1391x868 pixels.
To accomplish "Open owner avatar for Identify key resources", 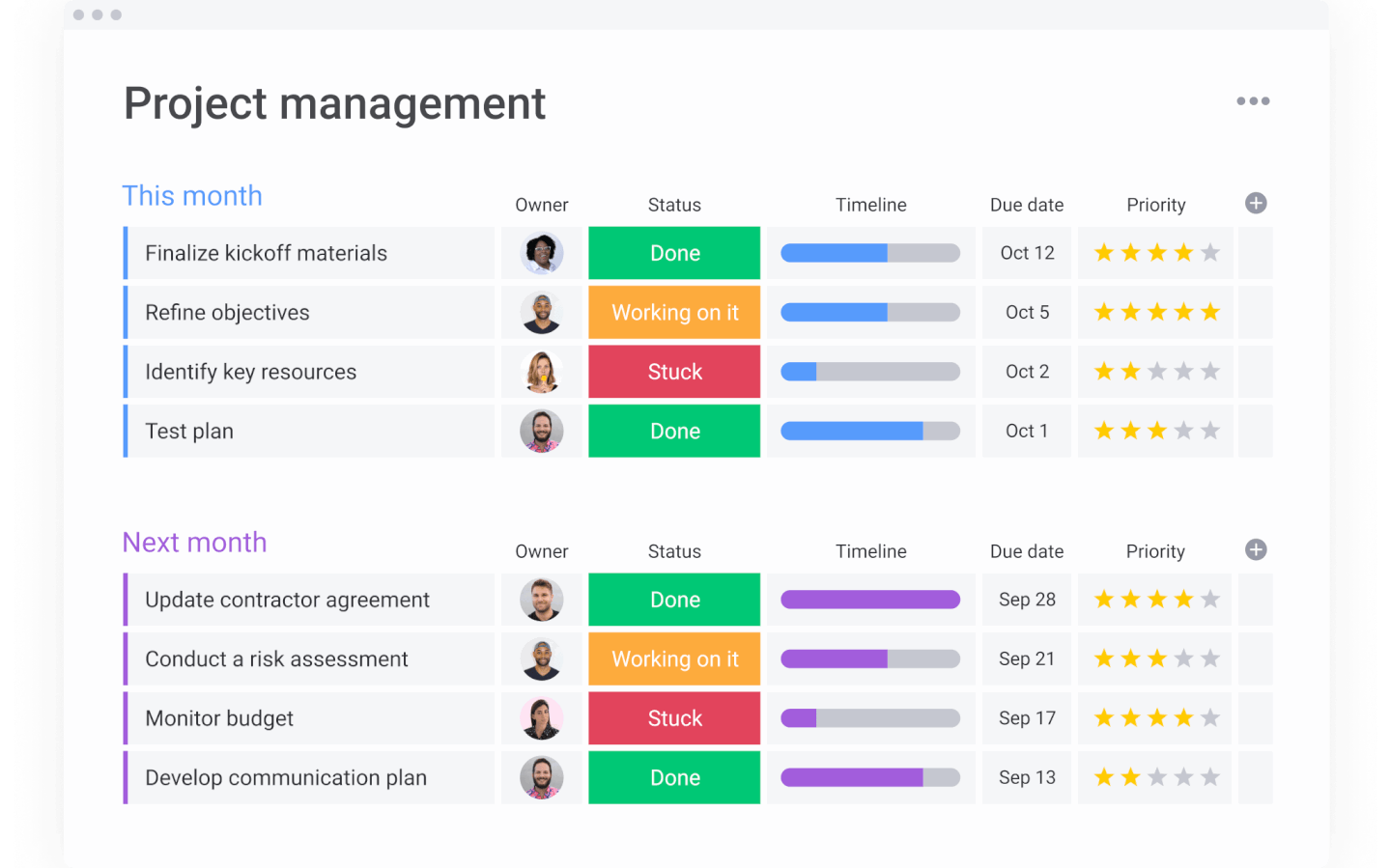I will click(542, 372).
